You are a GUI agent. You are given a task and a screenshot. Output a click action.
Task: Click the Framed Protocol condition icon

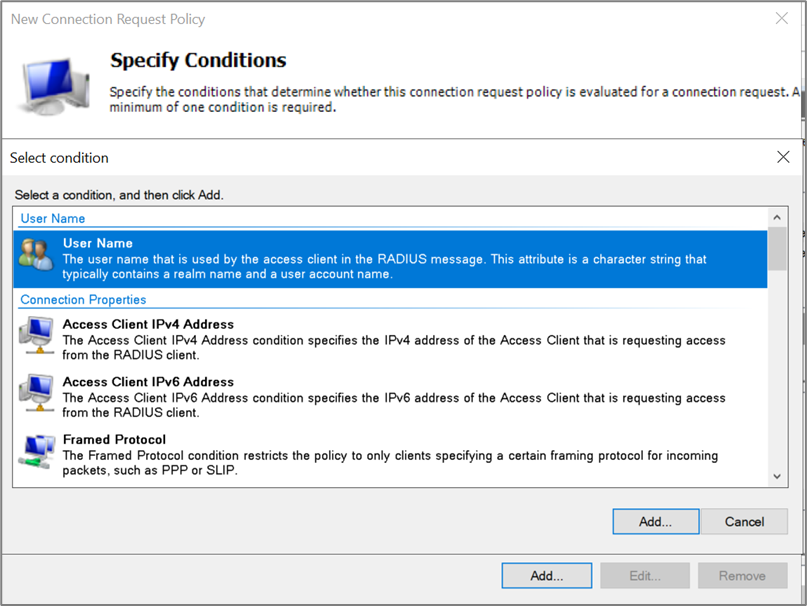37,451
